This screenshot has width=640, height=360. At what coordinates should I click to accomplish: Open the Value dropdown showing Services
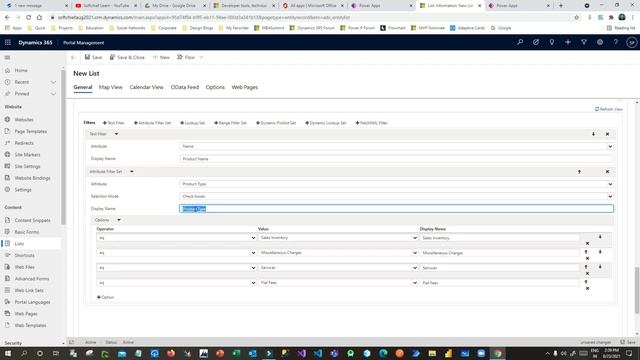(338, 268)
